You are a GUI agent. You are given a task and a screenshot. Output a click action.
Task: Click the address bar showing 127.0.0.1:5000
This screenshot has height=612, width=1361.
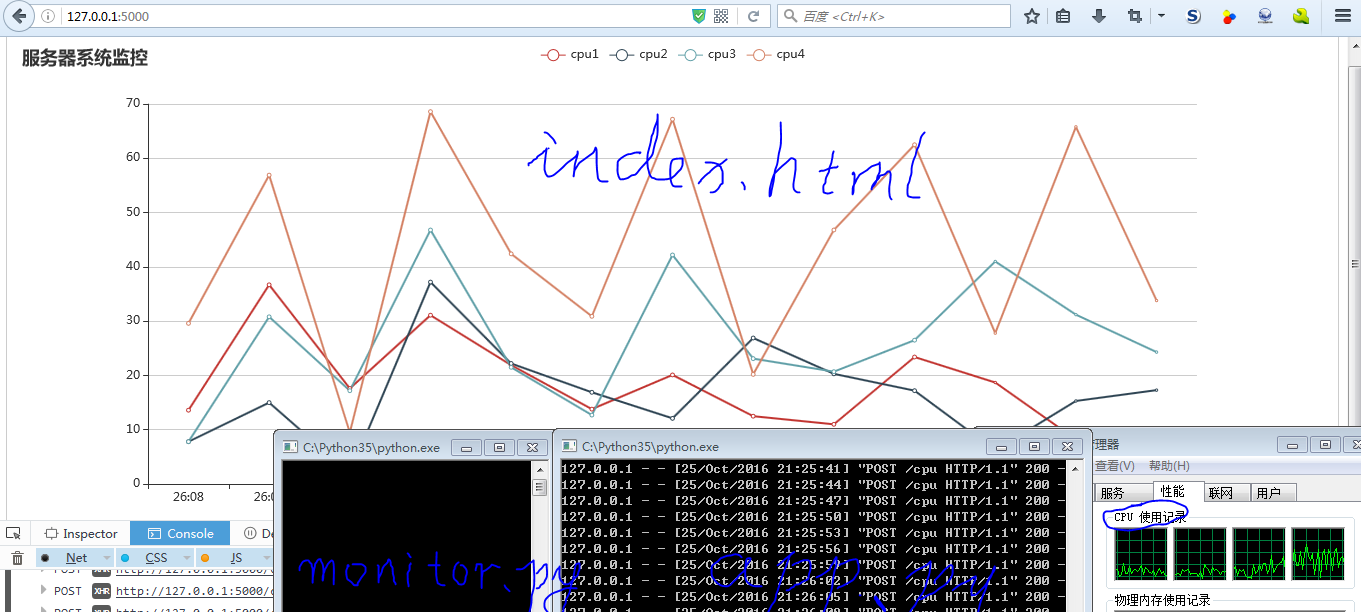pos(375,16)
